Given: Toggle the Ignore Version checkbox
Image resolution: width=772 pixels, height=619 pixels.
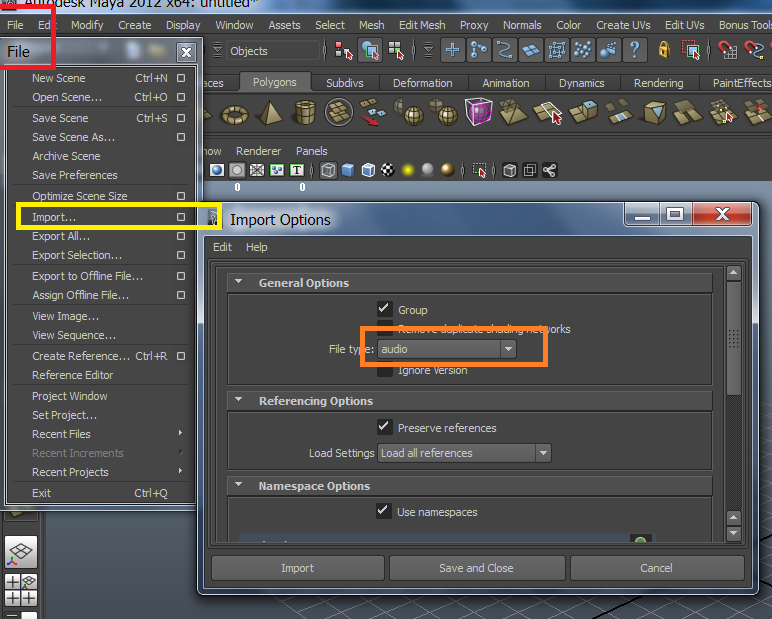Looking at the screenshot, I should coord(385,371).
